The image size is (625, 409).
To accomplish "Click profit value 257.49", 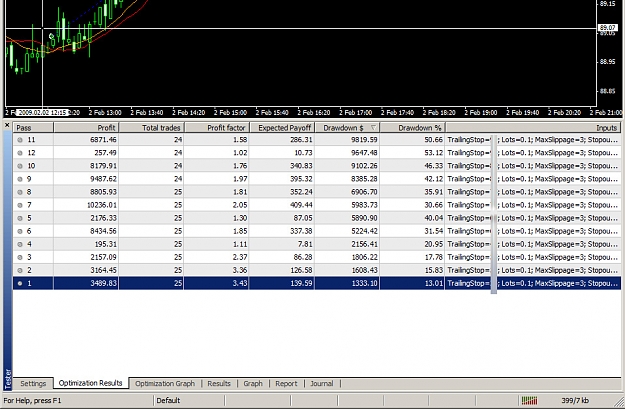I will click(x=105, y=153).
